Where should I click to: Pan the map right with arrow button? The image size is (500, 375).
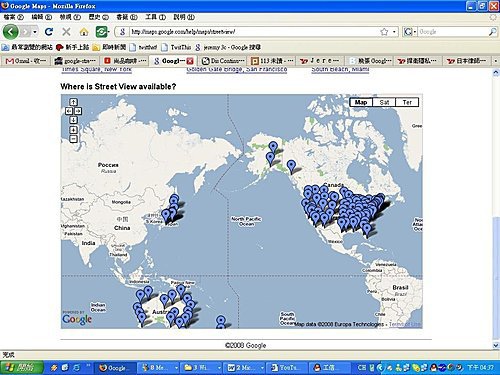(78, 111)
